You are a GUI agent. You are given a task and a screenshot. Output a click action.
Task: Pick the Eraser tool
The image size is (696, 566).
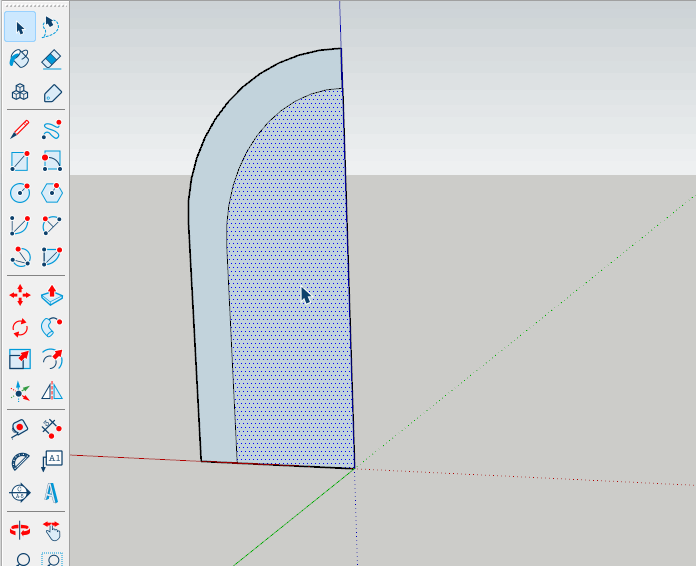point(51,59)
